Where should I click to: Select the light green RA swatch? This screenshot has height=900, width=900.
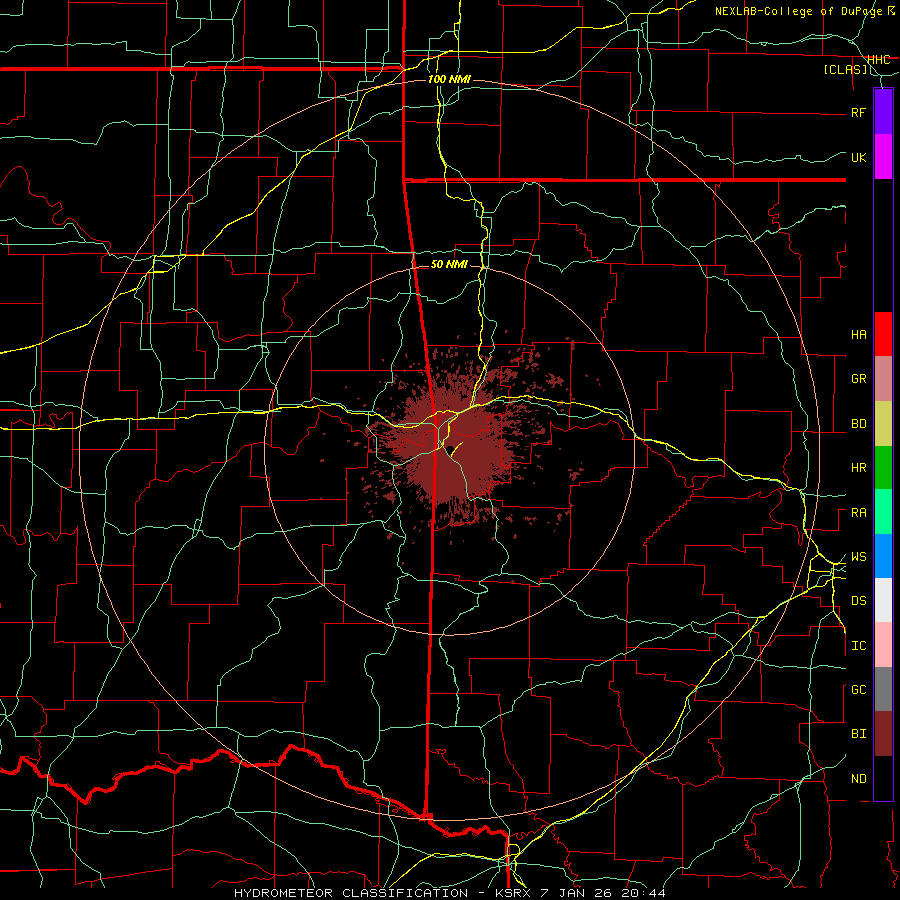(883, 512)
